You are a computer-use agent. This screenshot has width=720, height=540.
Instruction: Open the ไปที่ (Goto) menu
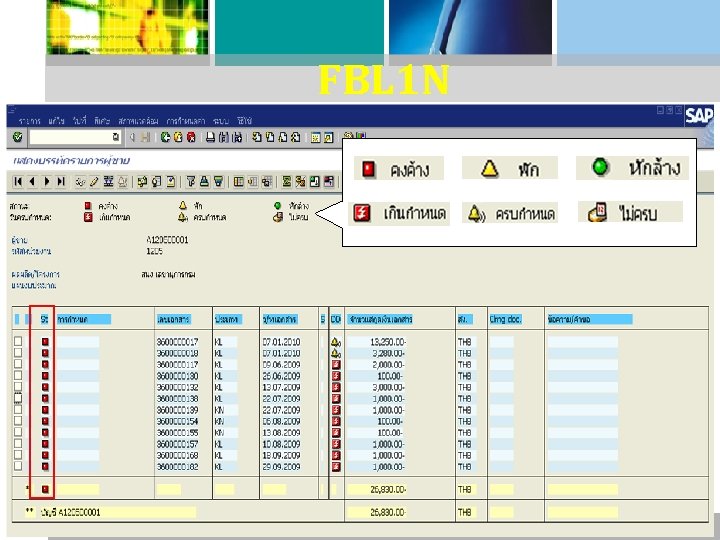pos(79,121)
